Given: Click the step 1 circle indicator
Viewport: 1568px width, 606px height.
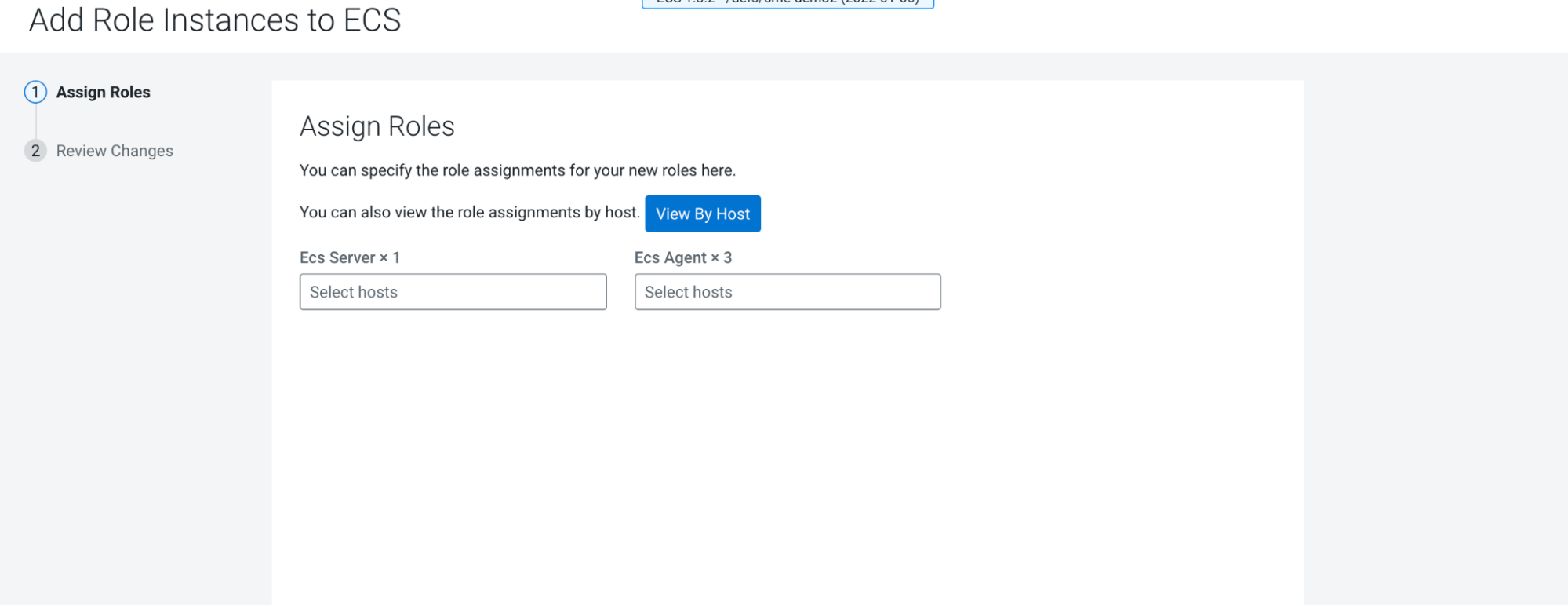Looking at the screenshot, I should click(x=35, y=93).
